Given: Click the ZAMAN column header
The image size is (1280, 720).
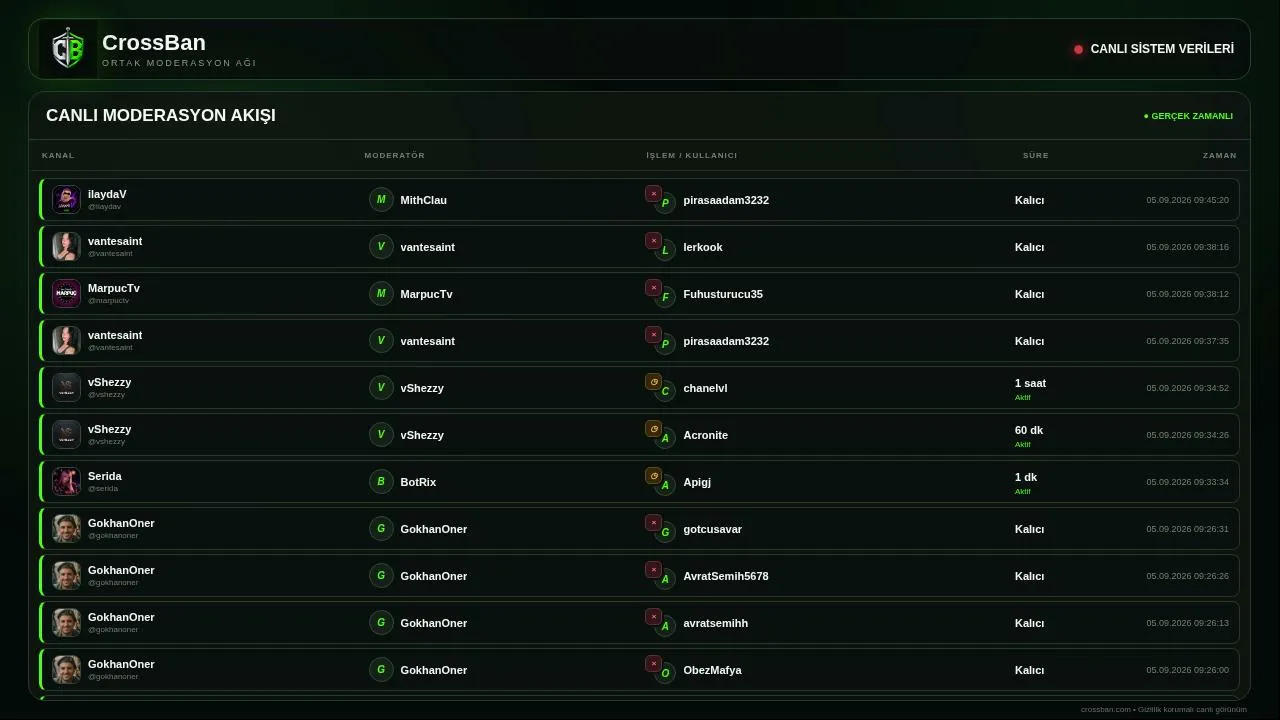Looking at the screenshot, I should 1220,155.
